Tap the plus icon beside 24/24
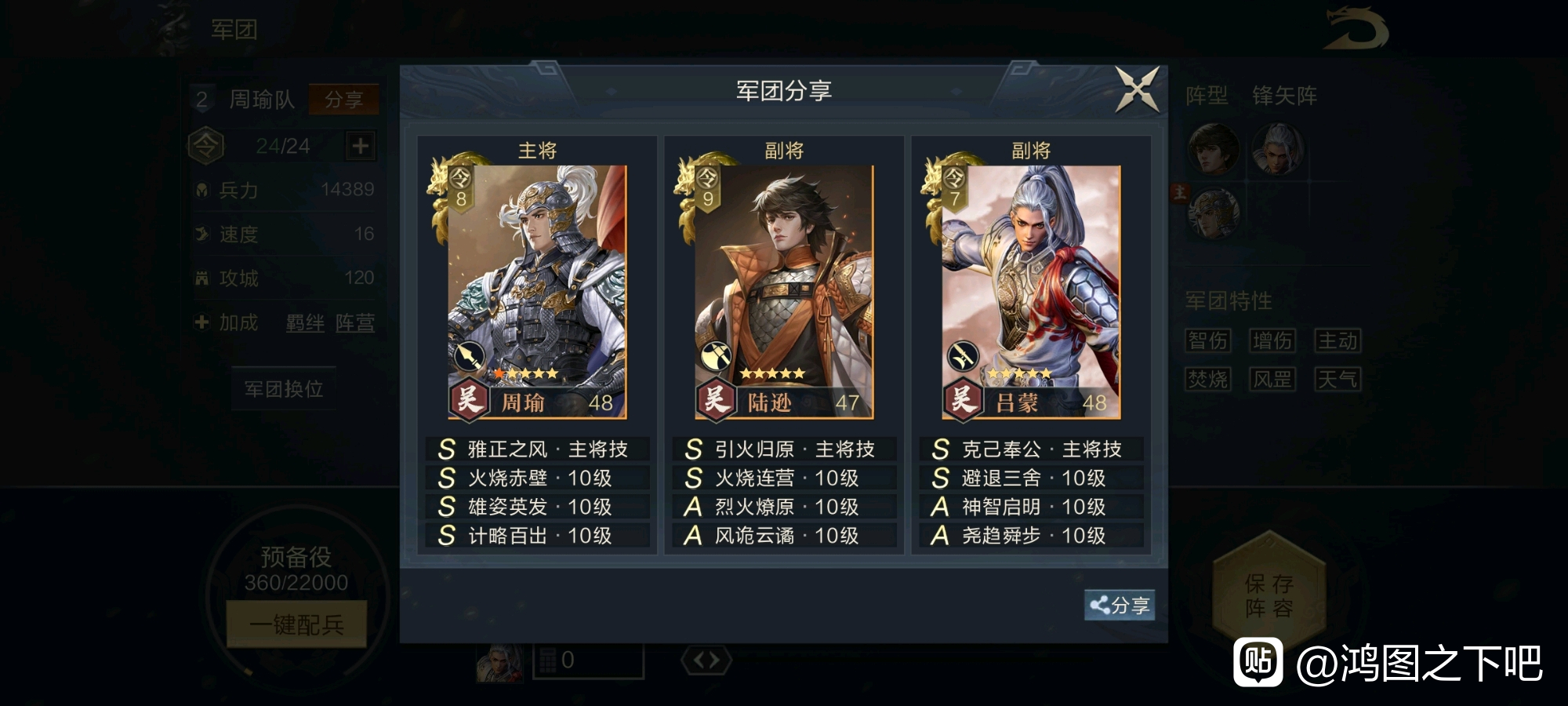Viewport: 1568px width, 706px height. 361,146
